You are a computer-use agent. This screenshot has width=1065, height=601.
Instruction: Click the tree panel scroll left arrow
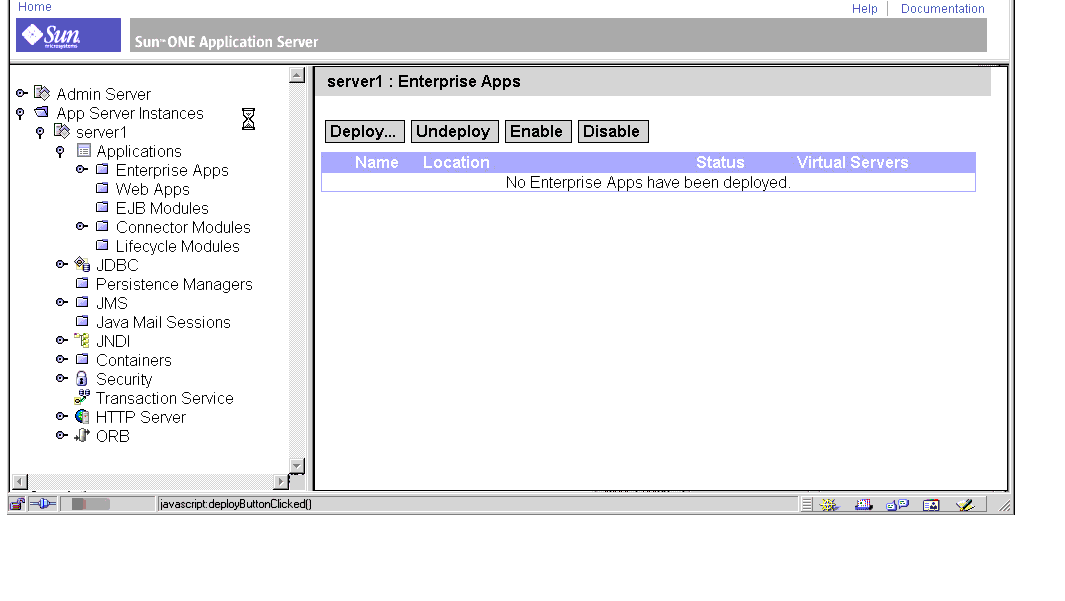[20, 481]
